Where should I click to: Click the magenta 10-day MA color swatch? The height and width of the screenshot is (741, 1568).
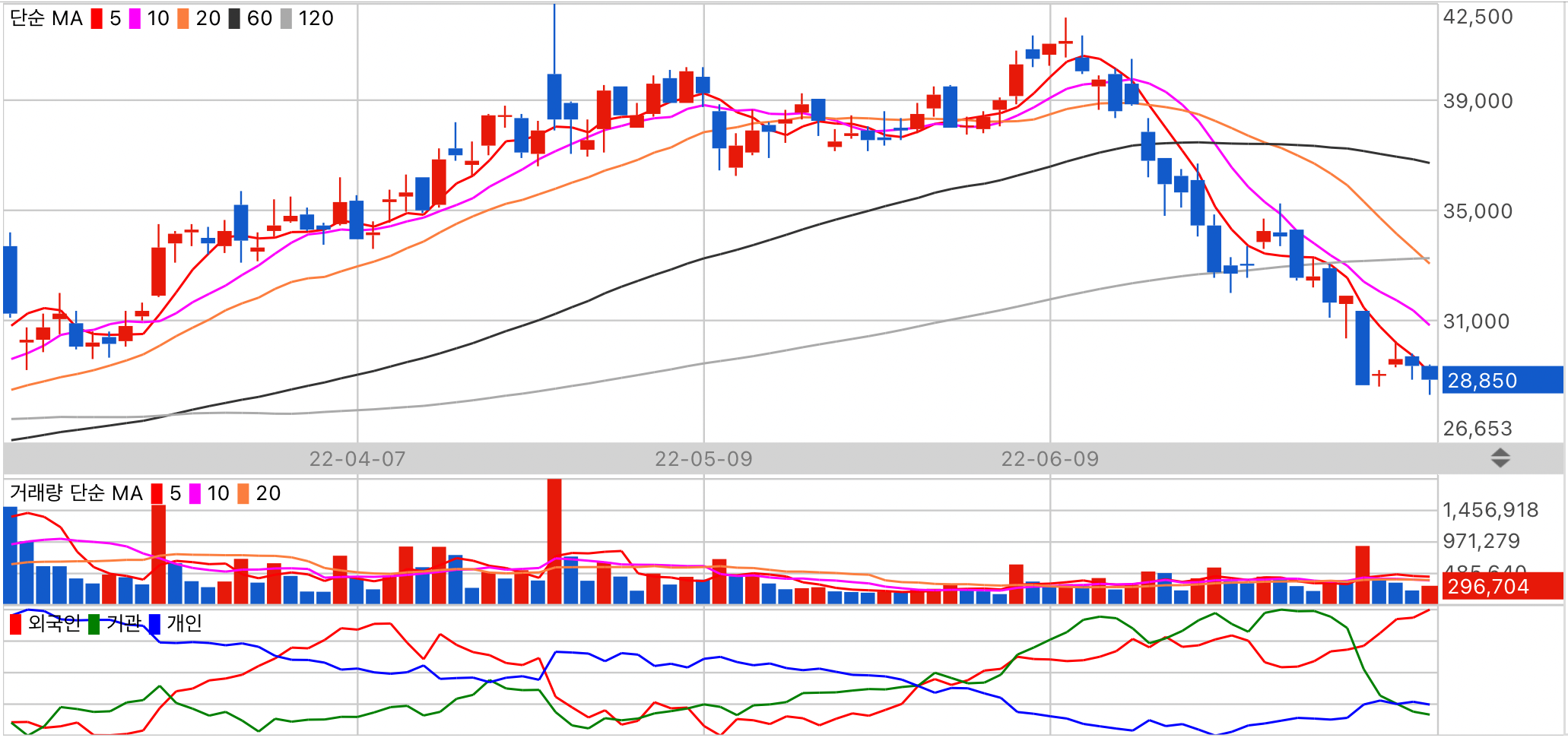pyautogui.click(x=135, y=18)
